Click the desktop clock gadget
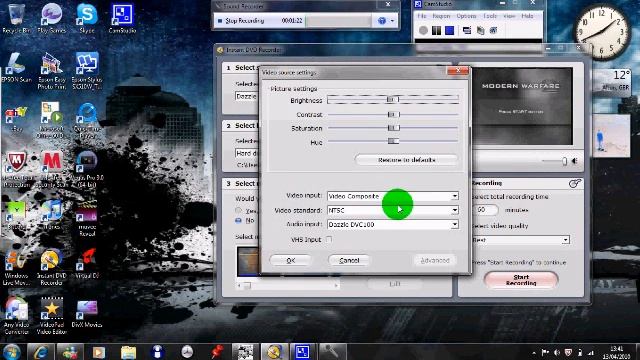The image size is (640, 360). (602, 31)
